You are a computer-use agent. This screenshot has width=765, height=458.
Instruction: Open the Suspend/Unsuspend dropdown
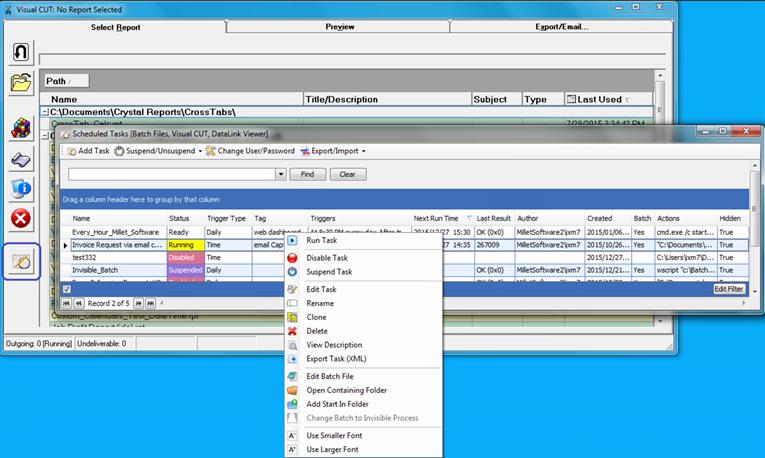158,151
